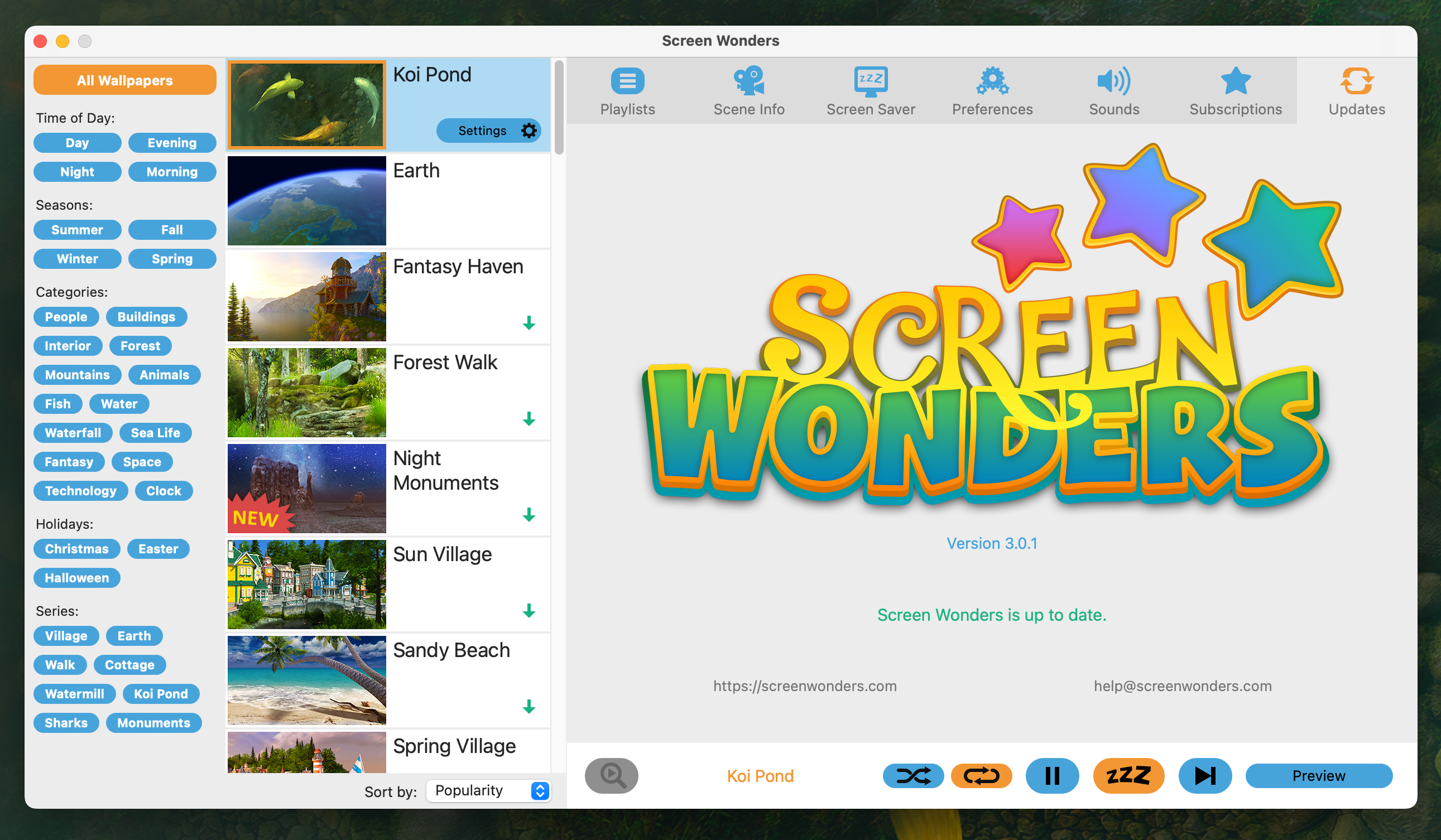Filter by Waterfall category

73,433
